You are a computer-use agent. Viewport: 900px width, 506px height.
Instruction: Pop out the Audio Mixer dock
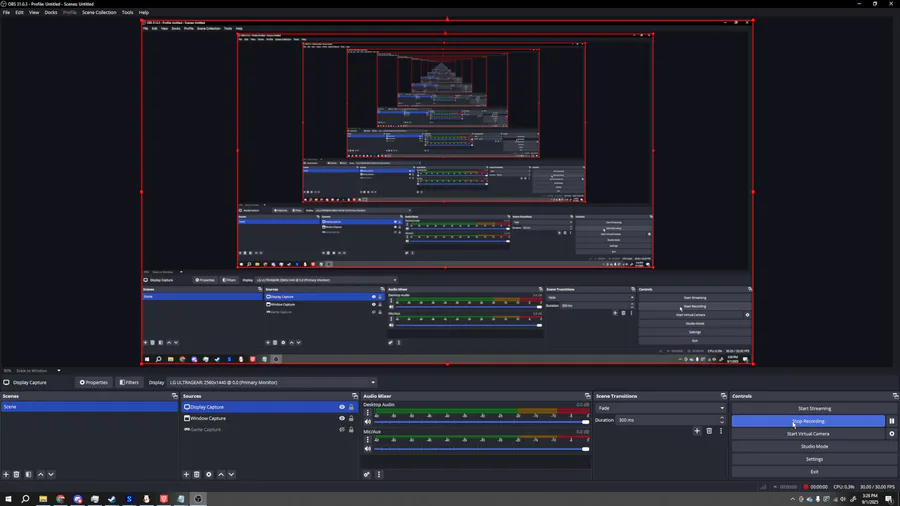(587, 396)
